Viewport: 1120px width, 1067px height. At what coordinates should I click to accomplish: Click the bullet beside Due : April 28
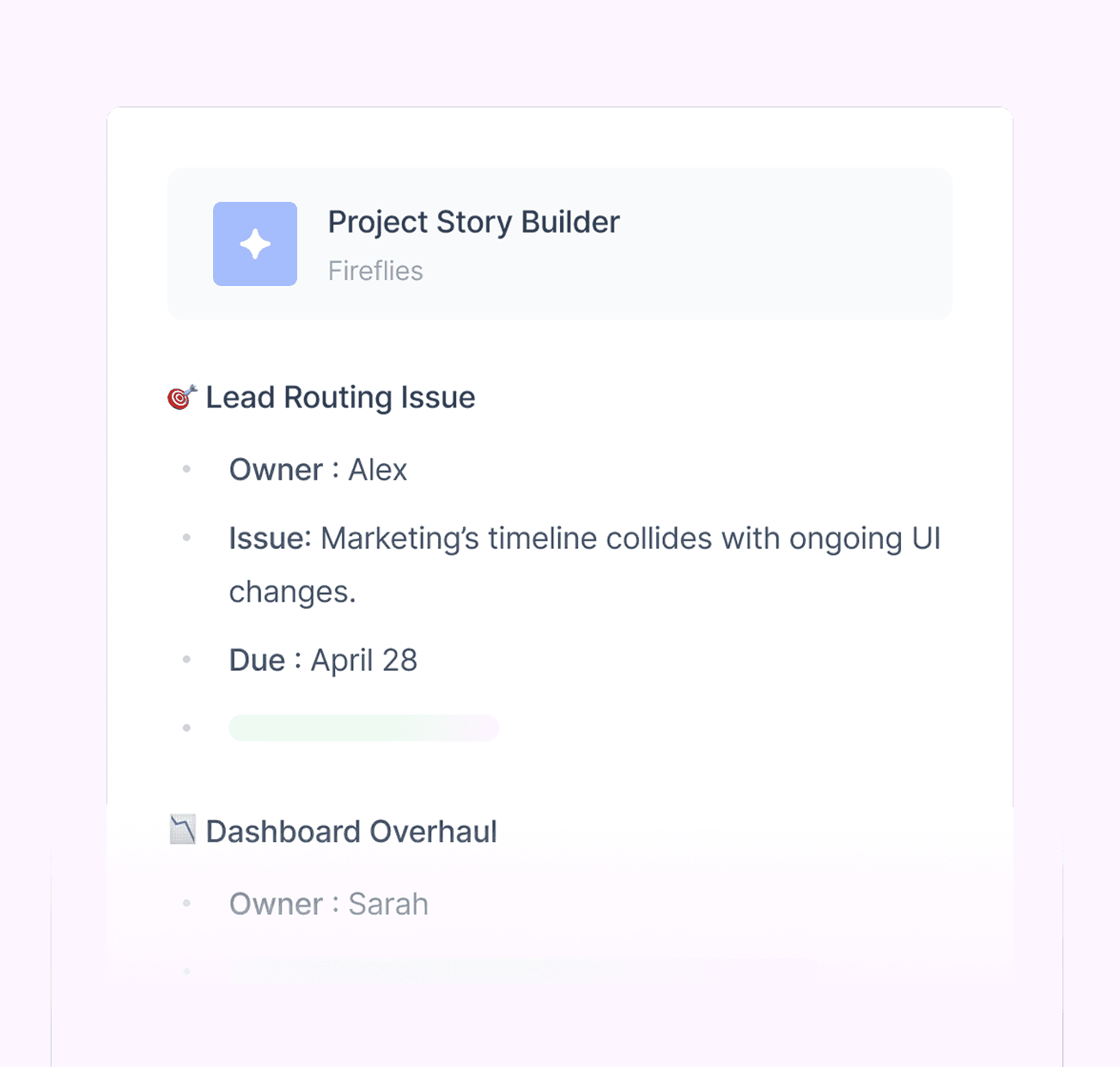[186, 660]
